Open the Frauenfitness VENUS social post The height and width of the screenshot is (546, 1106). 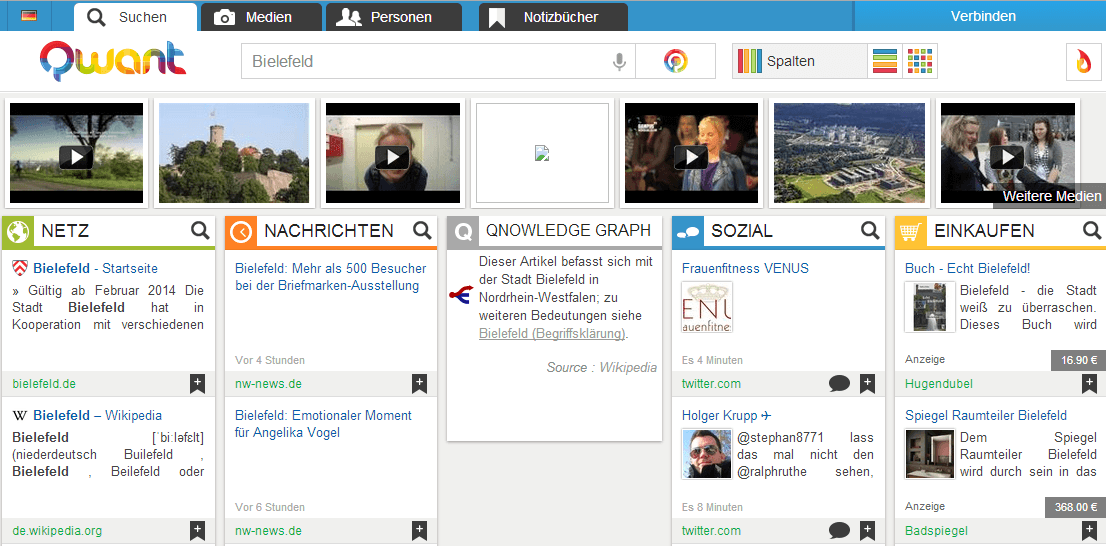(x=745, y=269)
